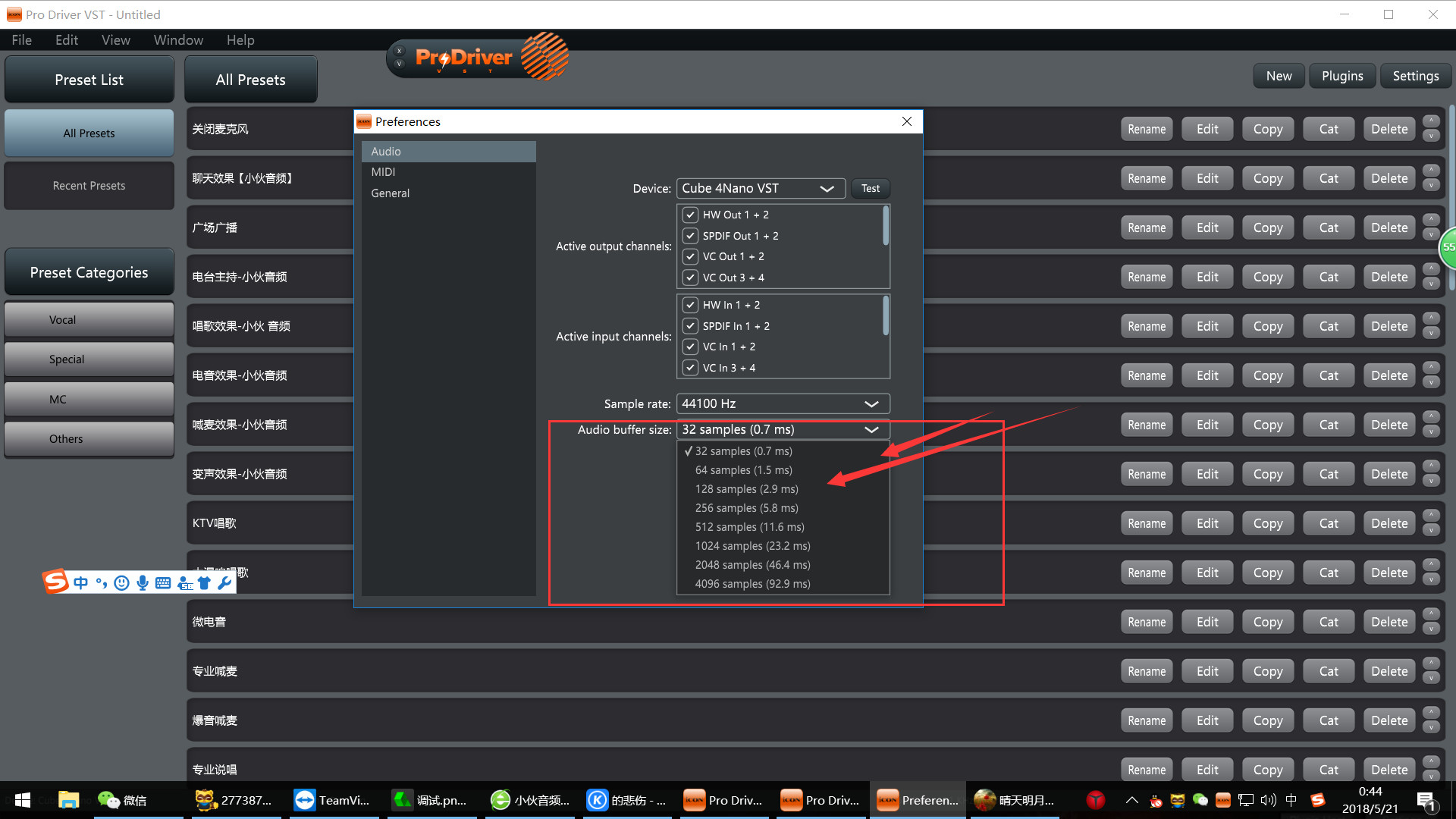Uncheck VC In 1 + 2 input channel

point(690,347)
